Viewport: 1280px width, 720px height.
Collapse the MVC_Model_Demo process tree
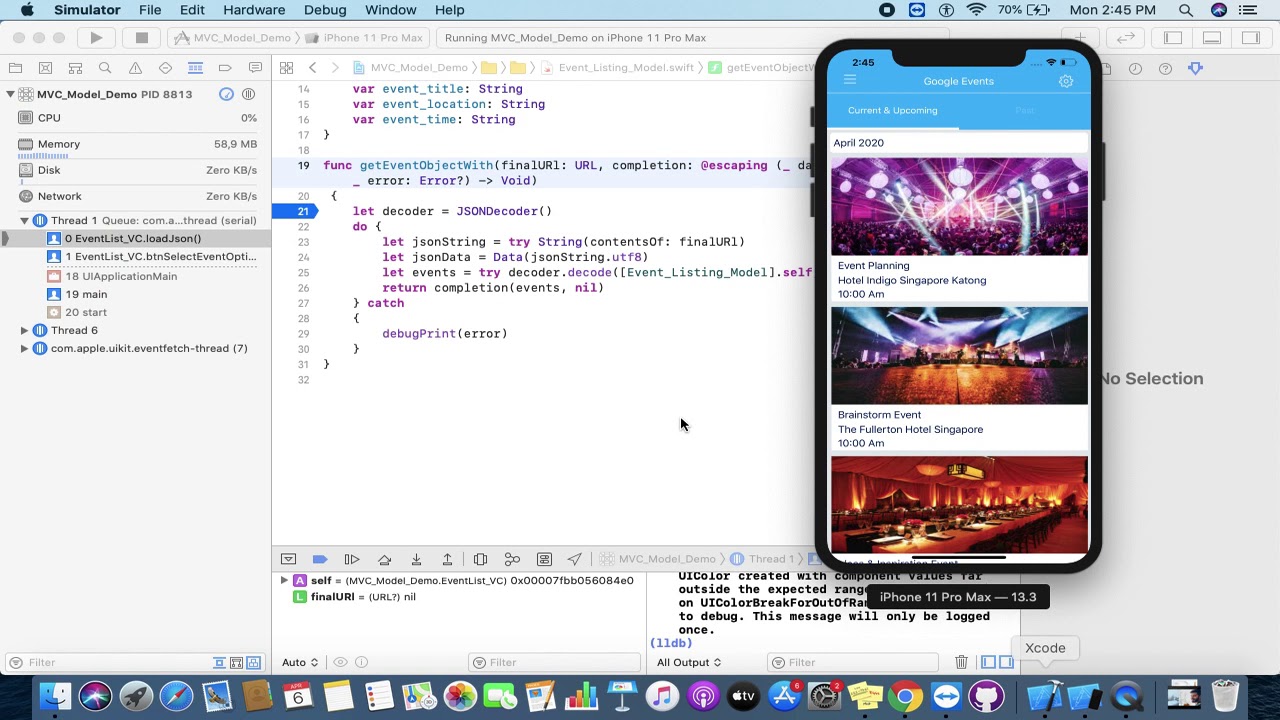10,94
